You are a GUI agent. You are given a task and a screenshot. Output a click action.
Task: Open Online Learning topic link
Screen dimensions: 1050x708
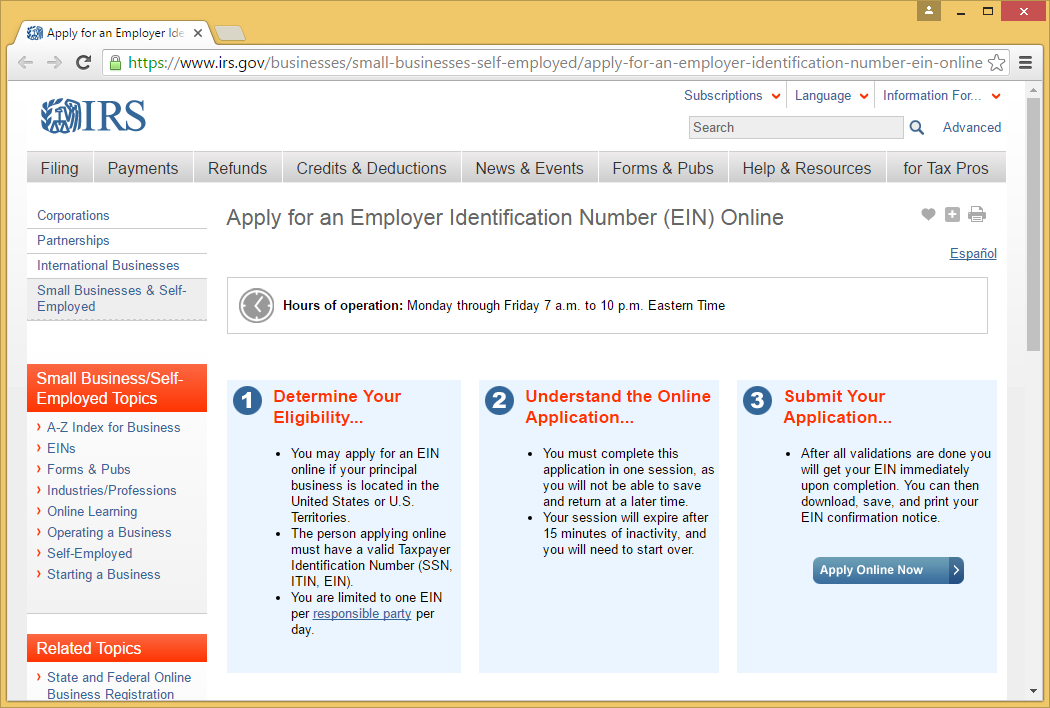point(92,512)
